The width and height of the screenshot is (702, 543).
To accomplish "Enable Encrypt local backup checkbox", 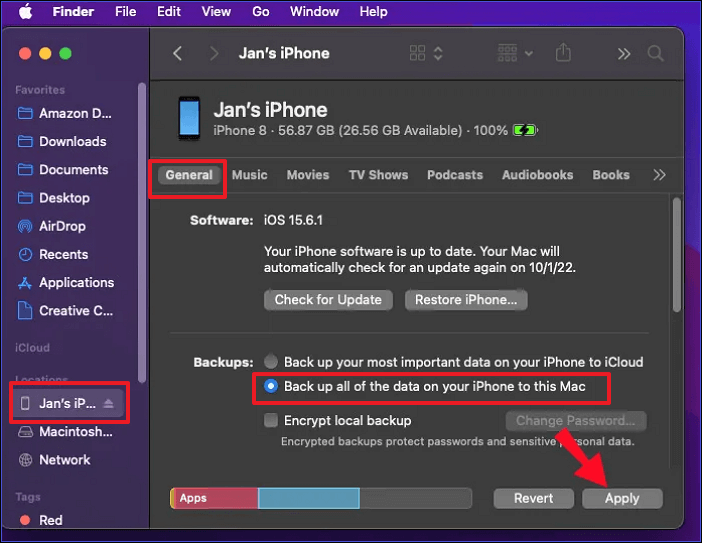I will click(x=271, y=420).
